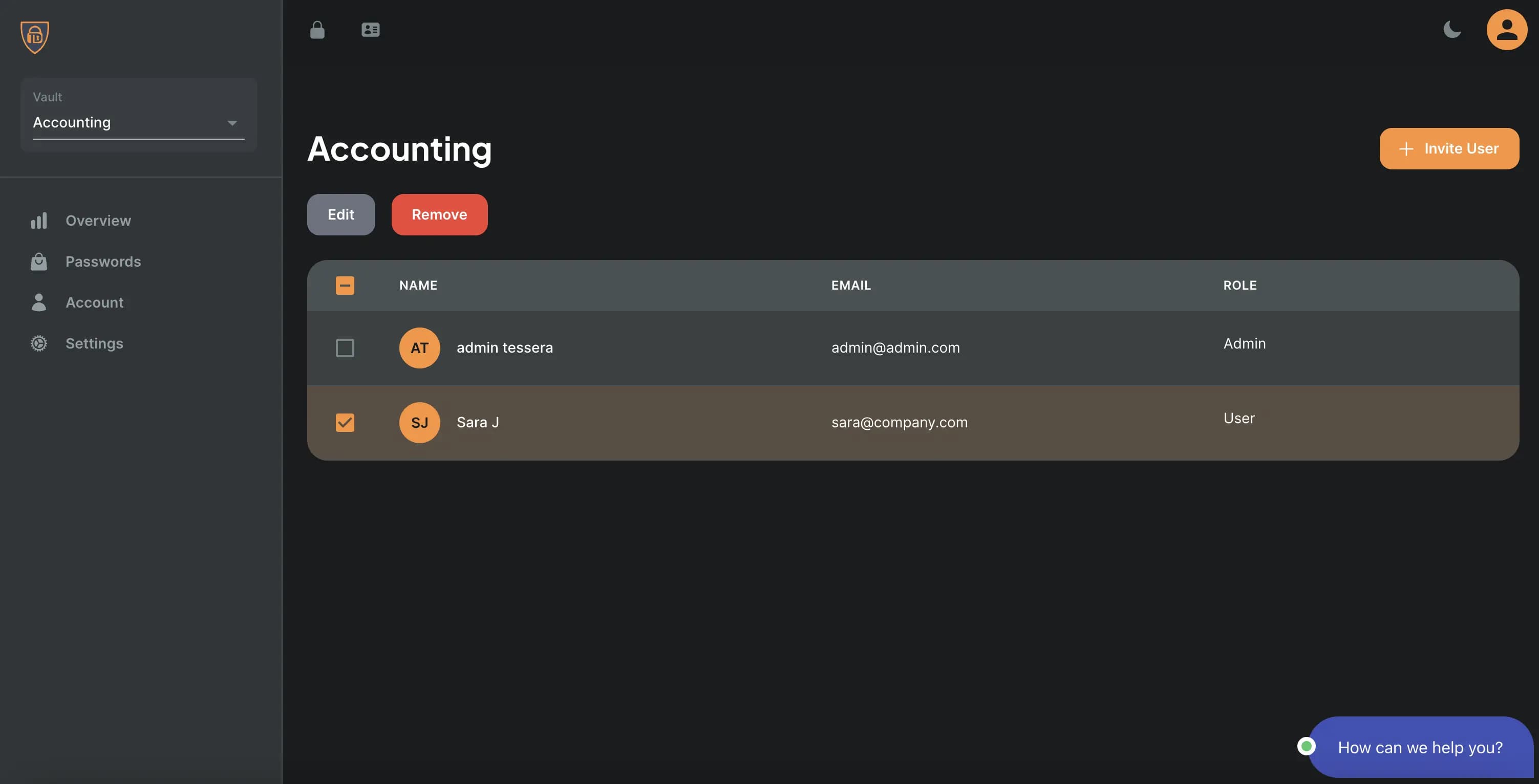
Task: Click the red Remove button
Action: click(439, 214)
